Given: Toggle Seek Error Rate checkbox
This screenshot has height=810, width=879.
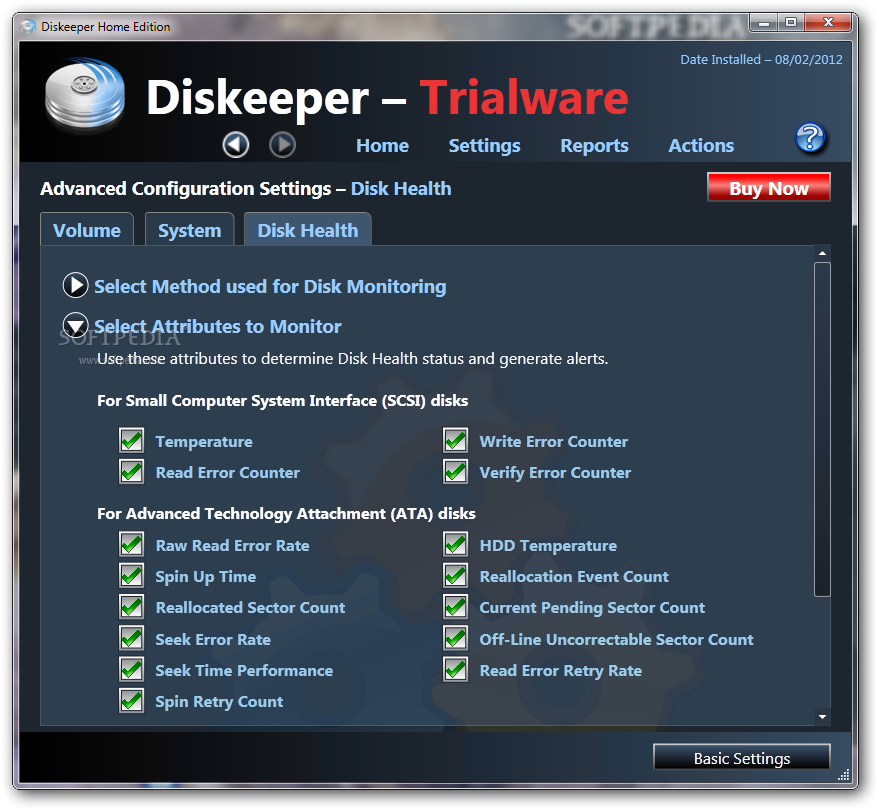Looking at the screenshot, I should point(132,638).
